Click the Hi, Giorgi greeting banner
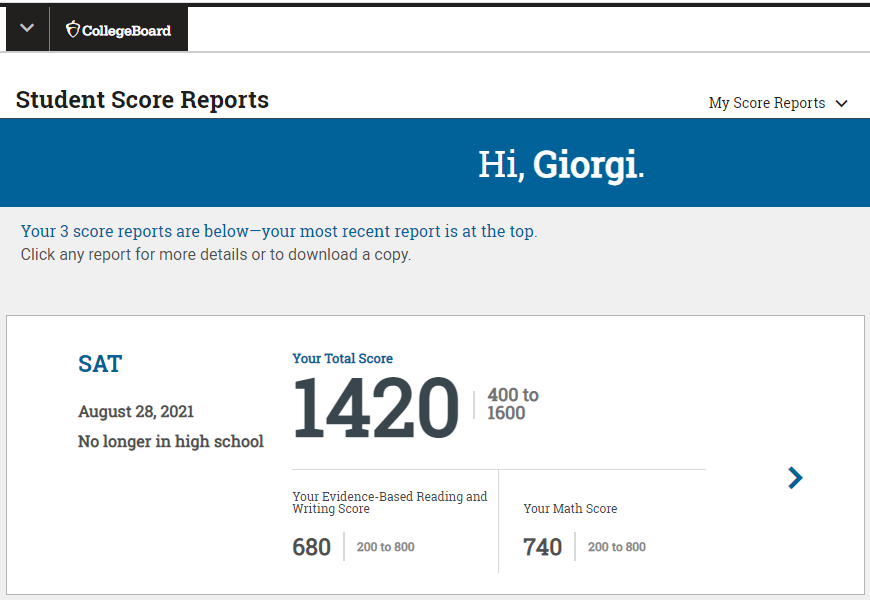The width and height of the screenshot is (870, 600). [560, 164]
